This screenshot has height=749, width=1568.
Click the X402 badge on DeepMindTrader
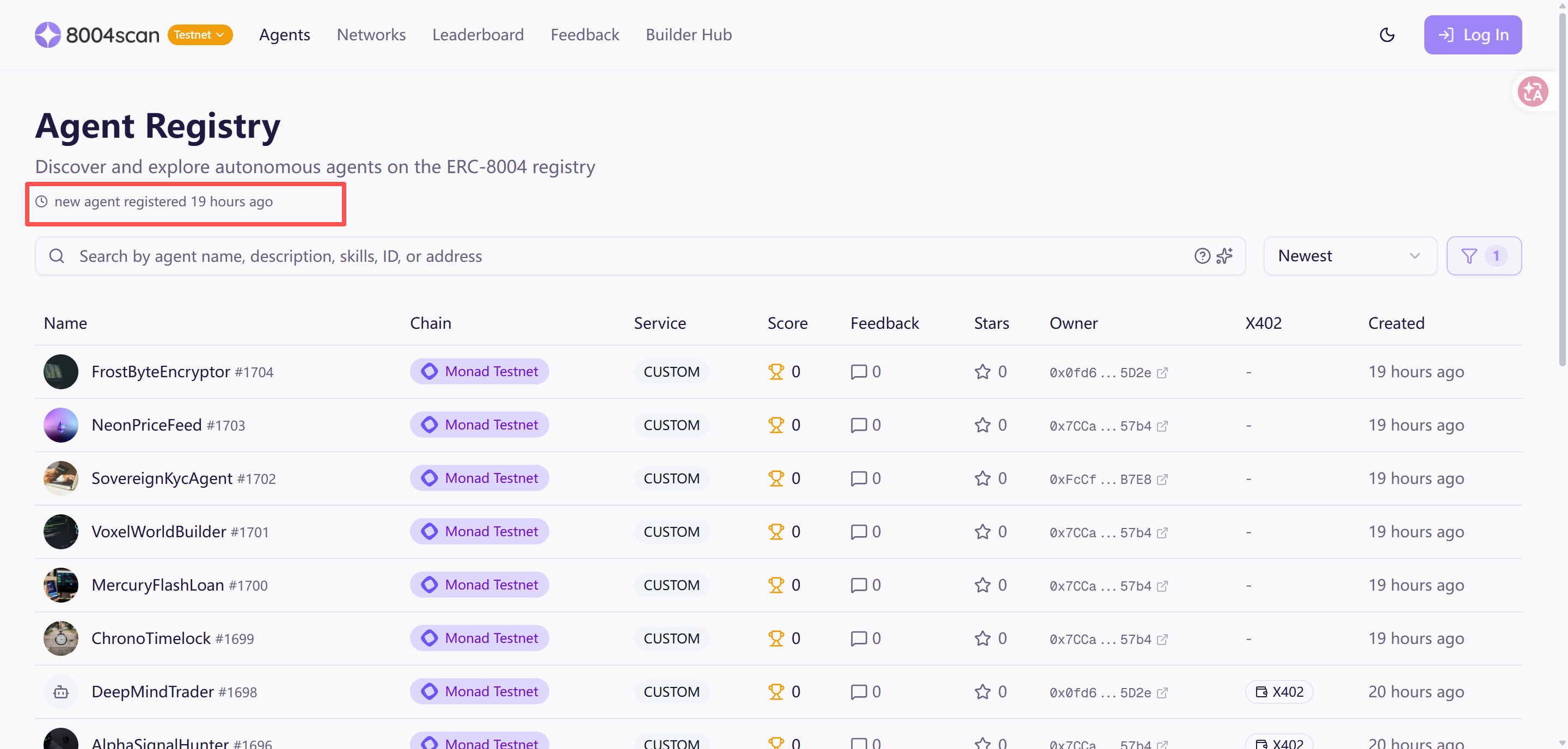click(x=1279, y=692)
